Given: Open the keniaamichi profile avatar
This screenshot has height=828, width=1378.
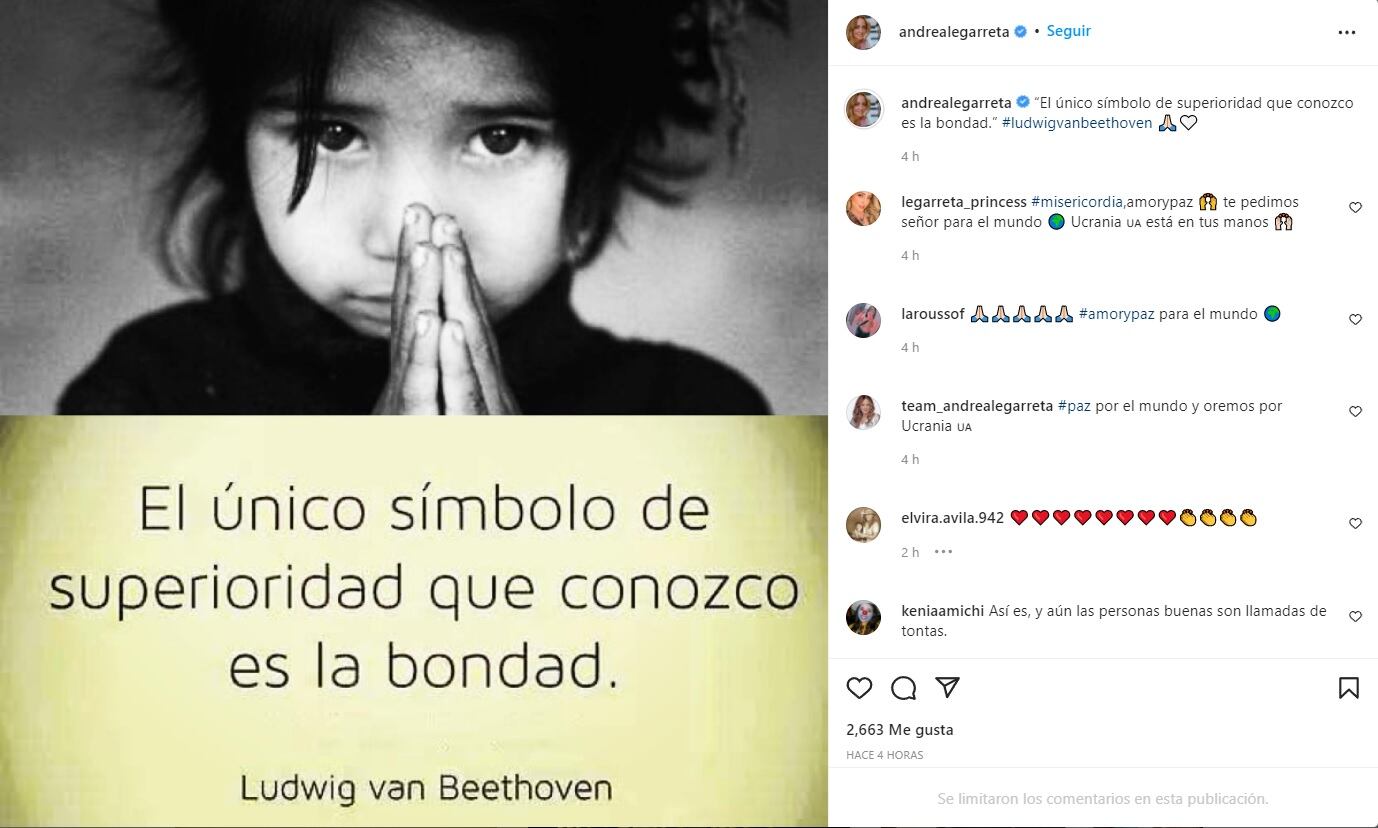Looking at the screenshot, I should coord(863,617).
